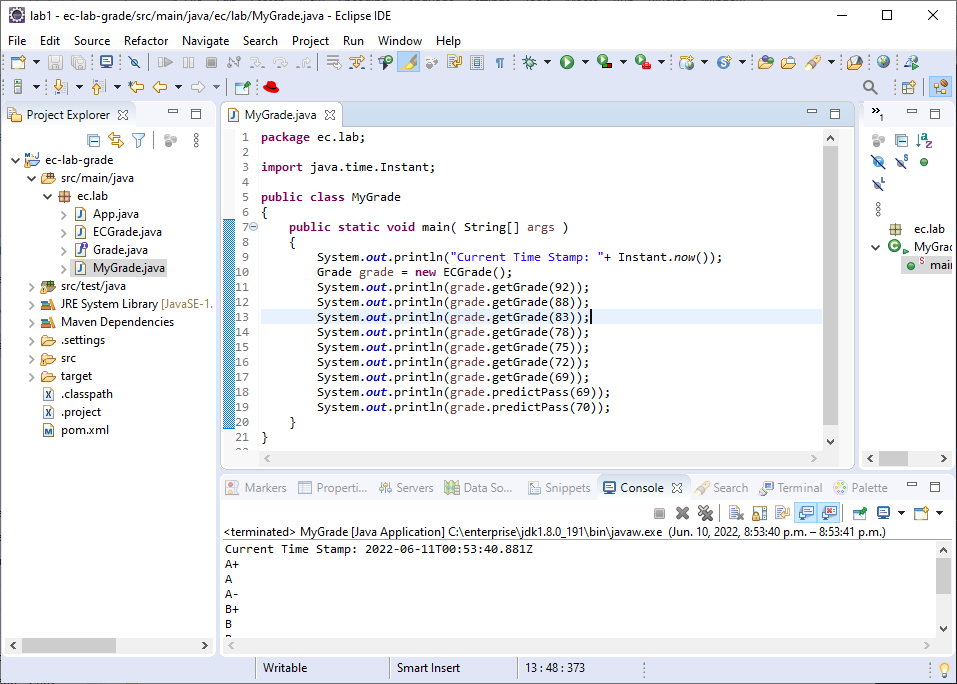Image resolution: width=957 pixels, height=684 pixels.
Task: Expand the target folder
Action: click(32, 377)
